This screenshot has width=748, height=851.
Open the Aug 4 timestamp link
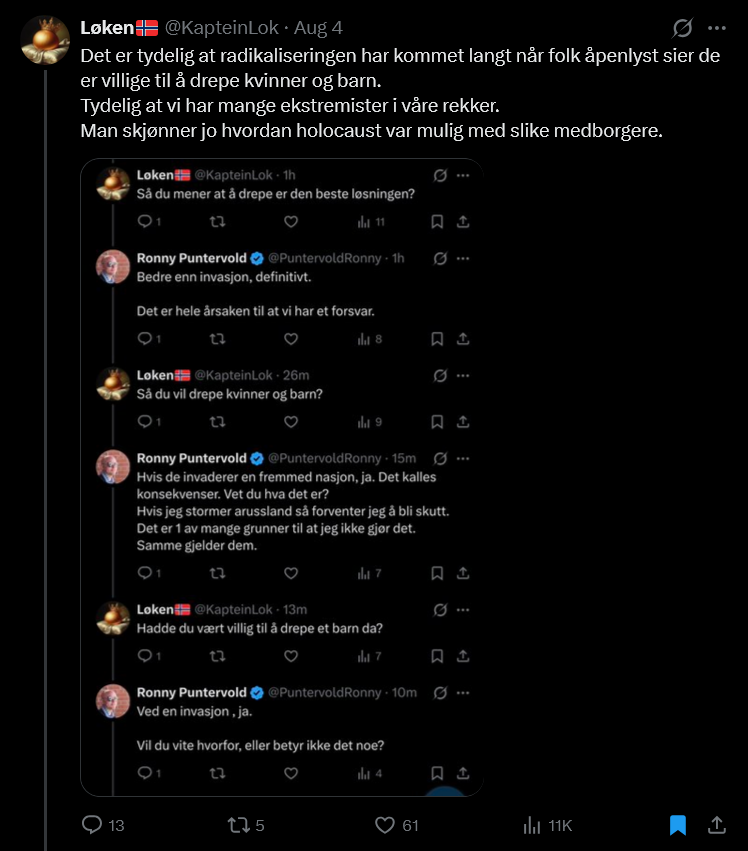pyautogui.click(x=318, y=28)
